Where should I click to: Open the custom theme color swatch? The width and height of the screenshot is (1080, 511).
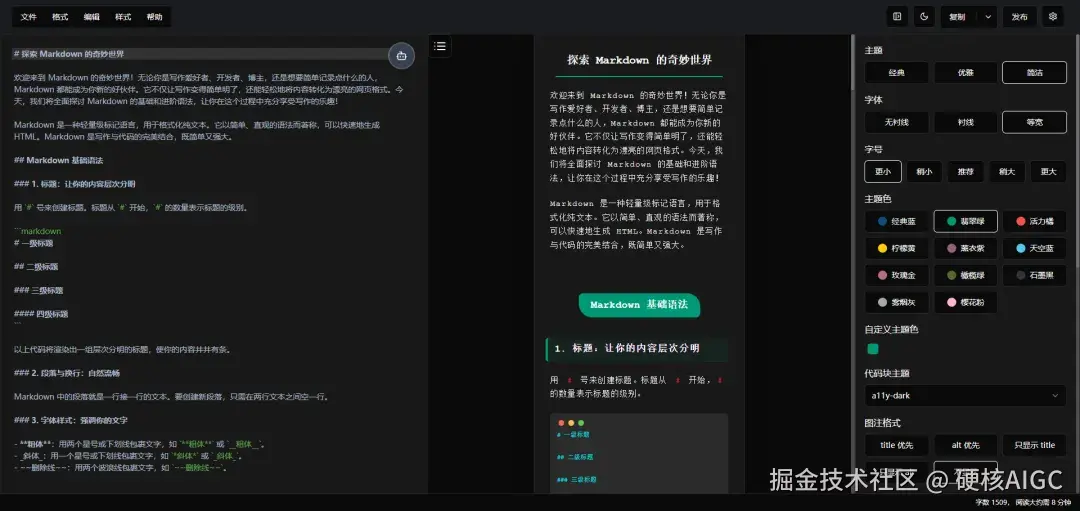(x=873, y=349)
